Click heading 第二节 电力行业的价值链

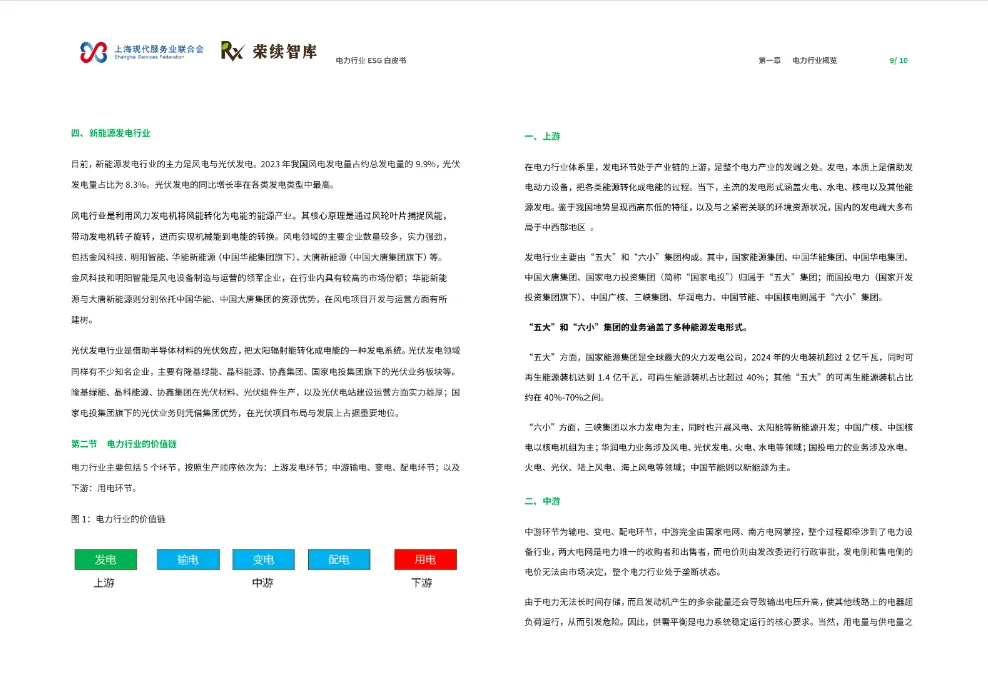pos(124,444)
